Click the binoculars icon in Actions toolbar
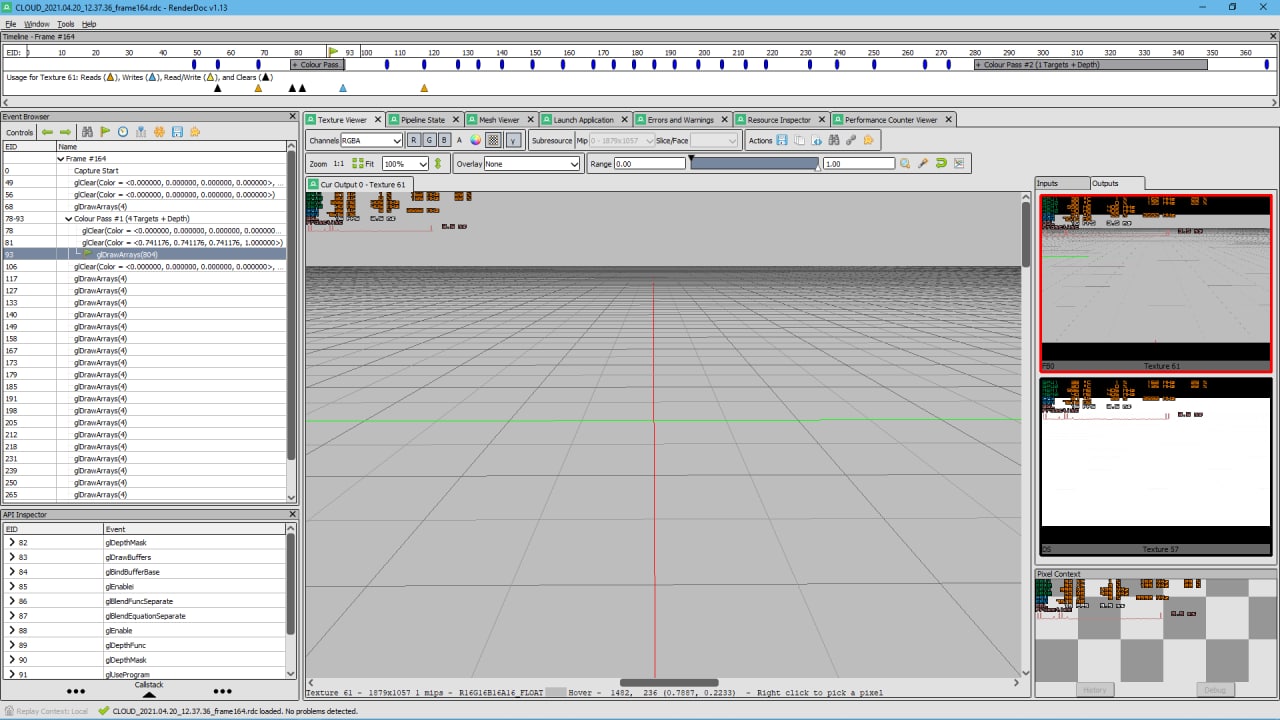Viewport: 1280px width, 720px height. point(834,140)
